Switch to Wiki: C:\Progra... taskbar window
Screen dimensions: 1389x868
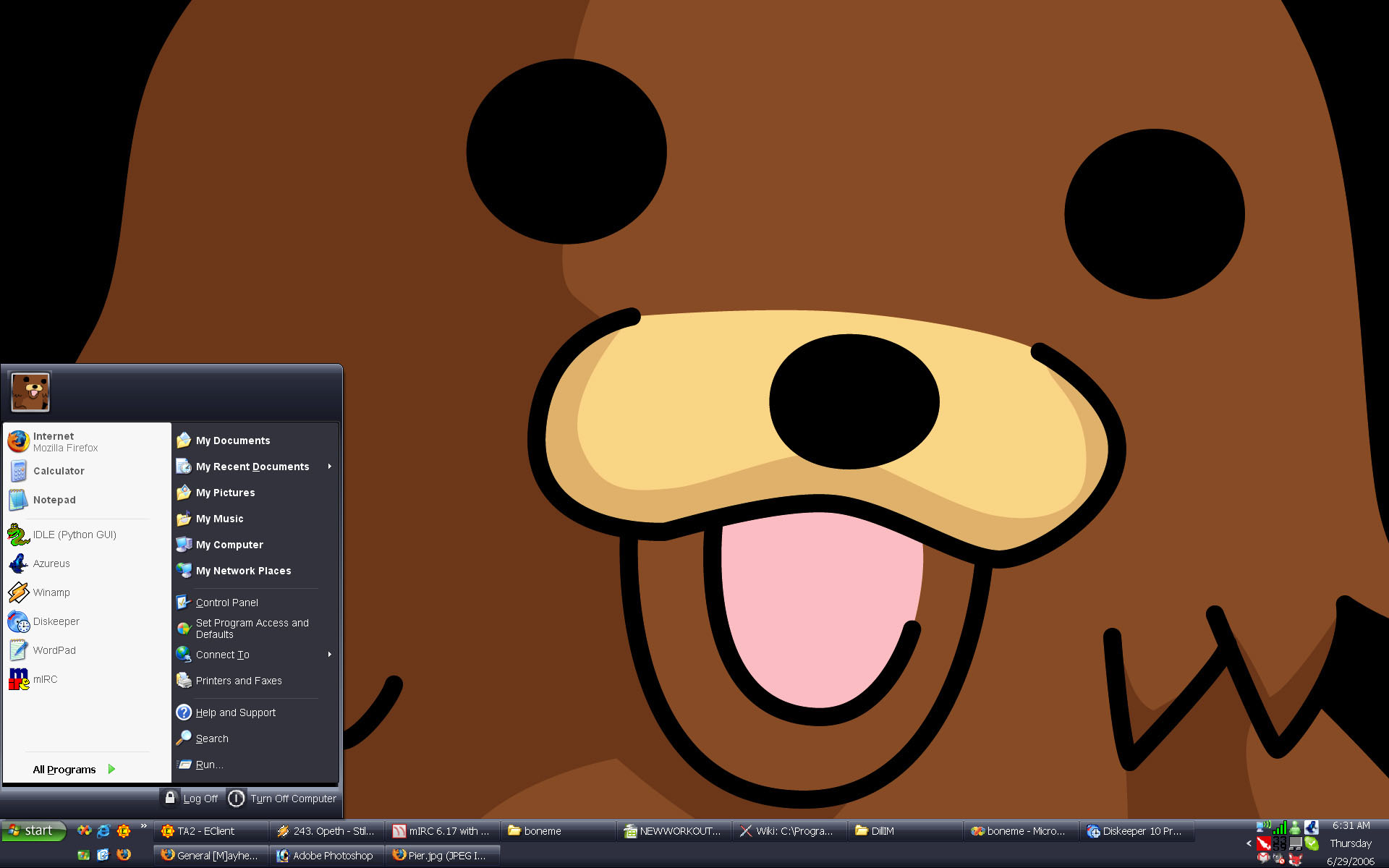pyautogui.click(x=789, y=831)
